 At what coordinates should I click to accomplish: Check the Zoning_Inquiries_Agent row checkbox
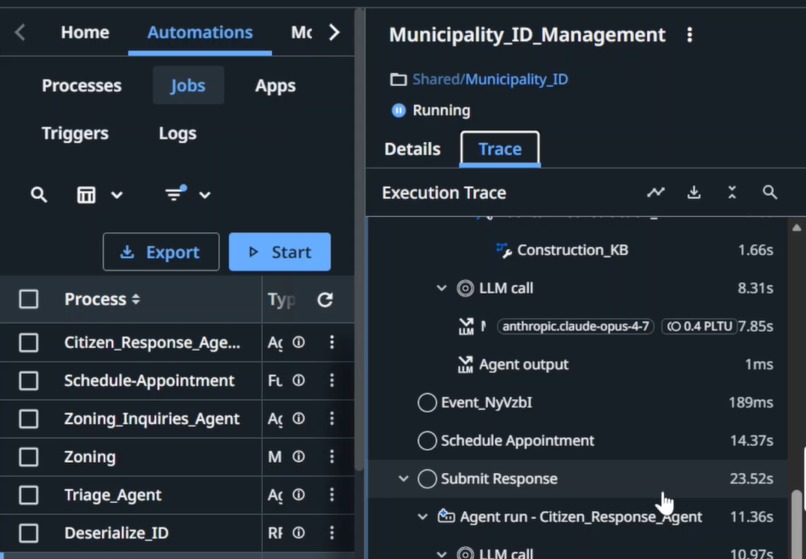click(x=28, y=419)
